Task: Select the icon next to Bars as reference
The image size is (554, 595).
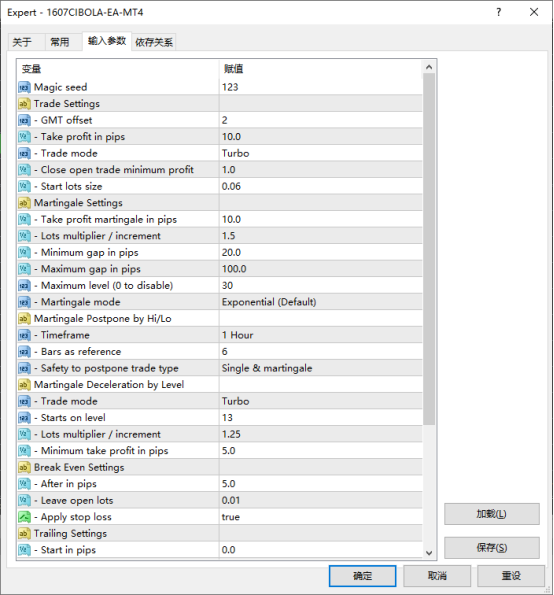Action: (24, 352)
